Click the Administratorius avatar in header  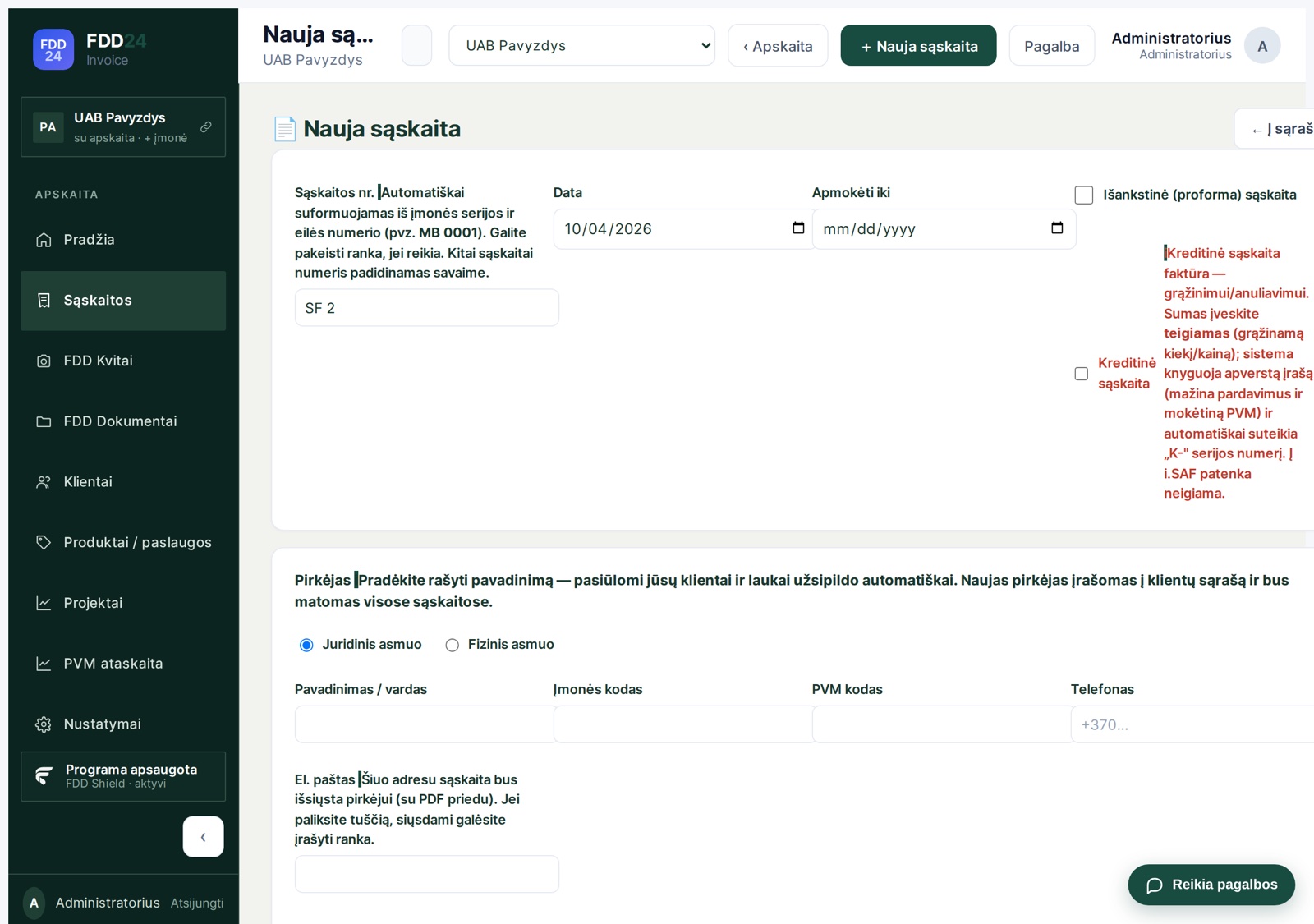click(x=1262, y=46)
